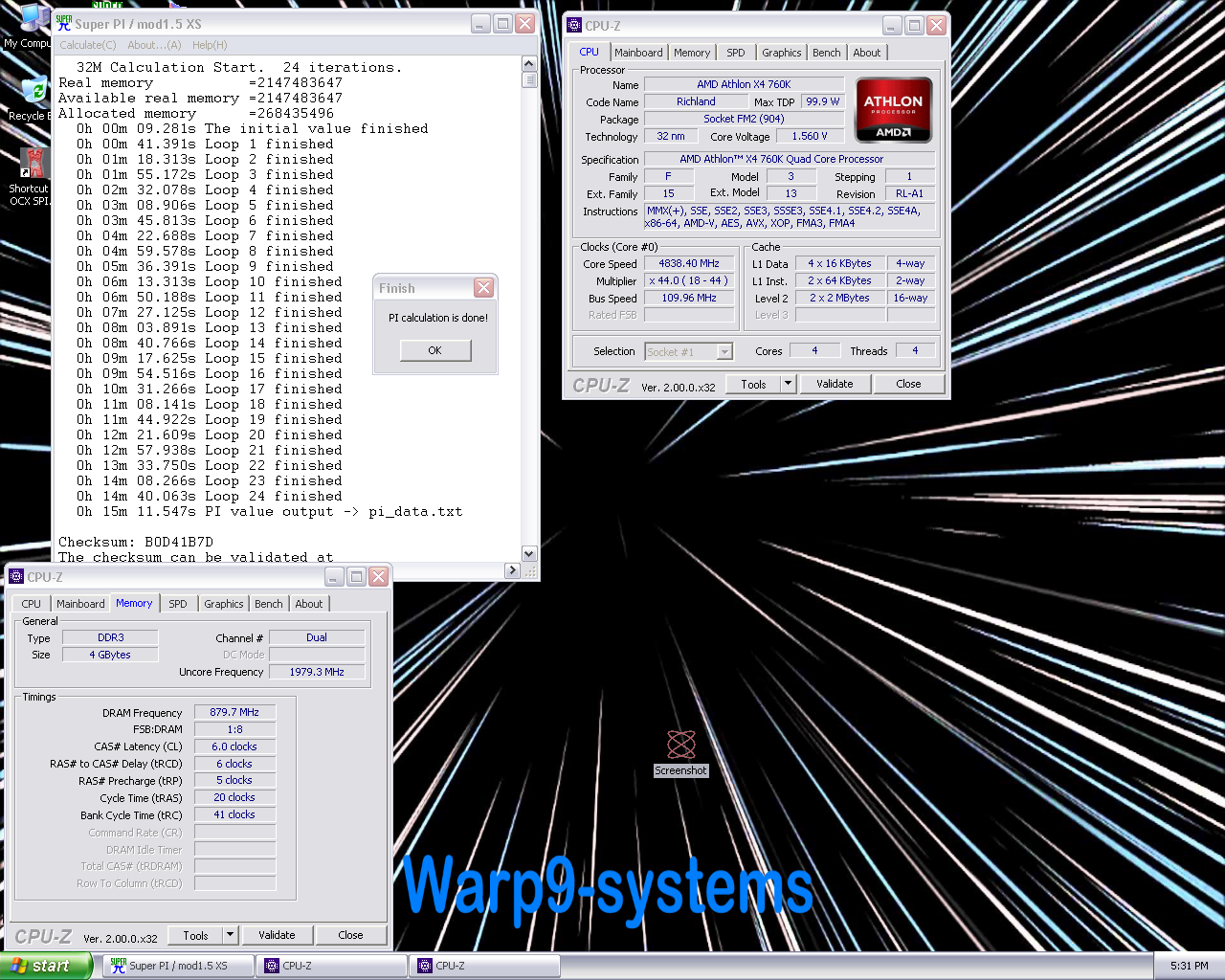Select the Mainboard tab in the bottom CPU-Z window
This screenshot has height=980, width=1225.
click(80, 604)
